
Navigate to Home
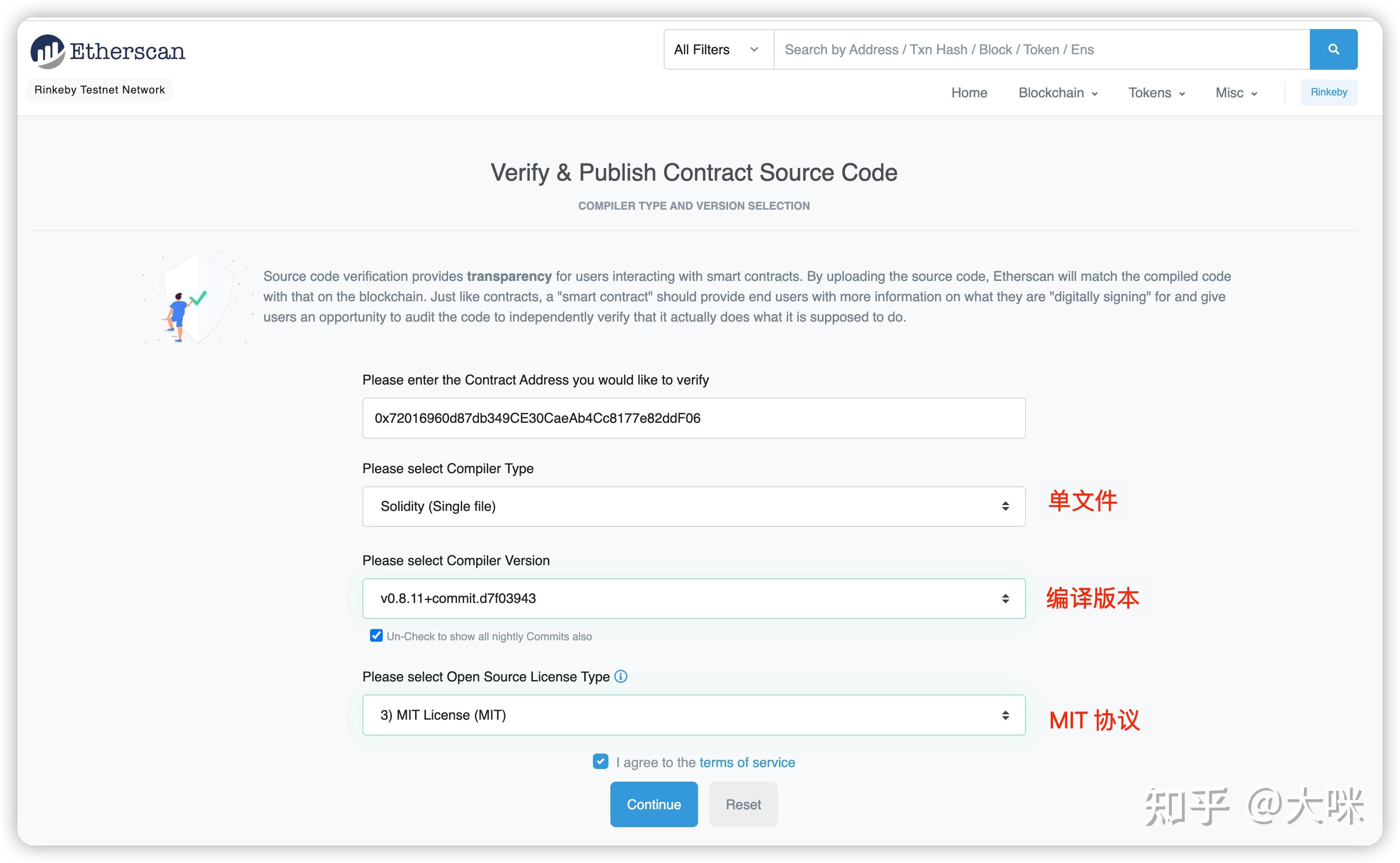click(969, 92)
